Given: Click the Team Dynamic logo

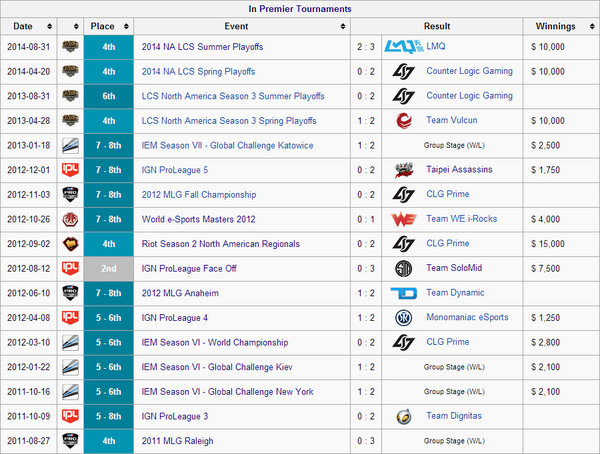Looking at the screenshot, I should pyautogui.click(x=404, y=293).
